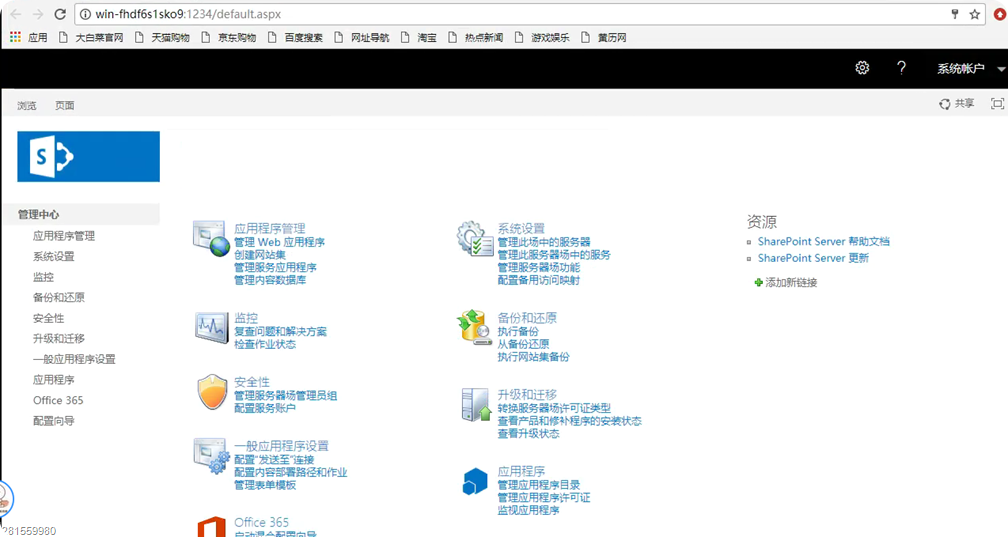Select 系统设置 in the left navigation
1008x537 pixels.
click(53, 257)
